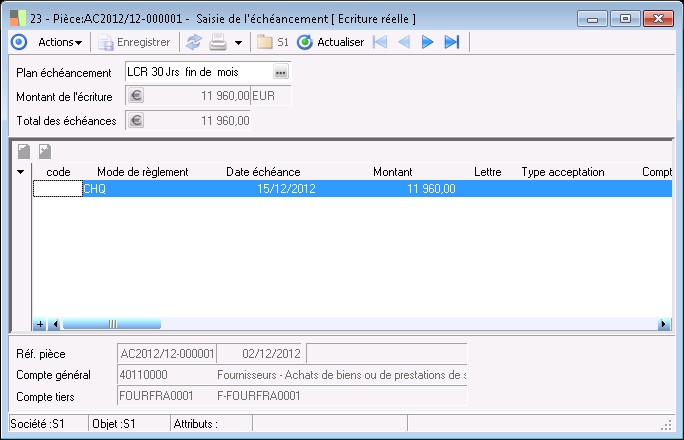Go to next record arrow
Image resolution: width=684 pixels, height=440 pixels.
pyautogui.click(x=428, y=42)
